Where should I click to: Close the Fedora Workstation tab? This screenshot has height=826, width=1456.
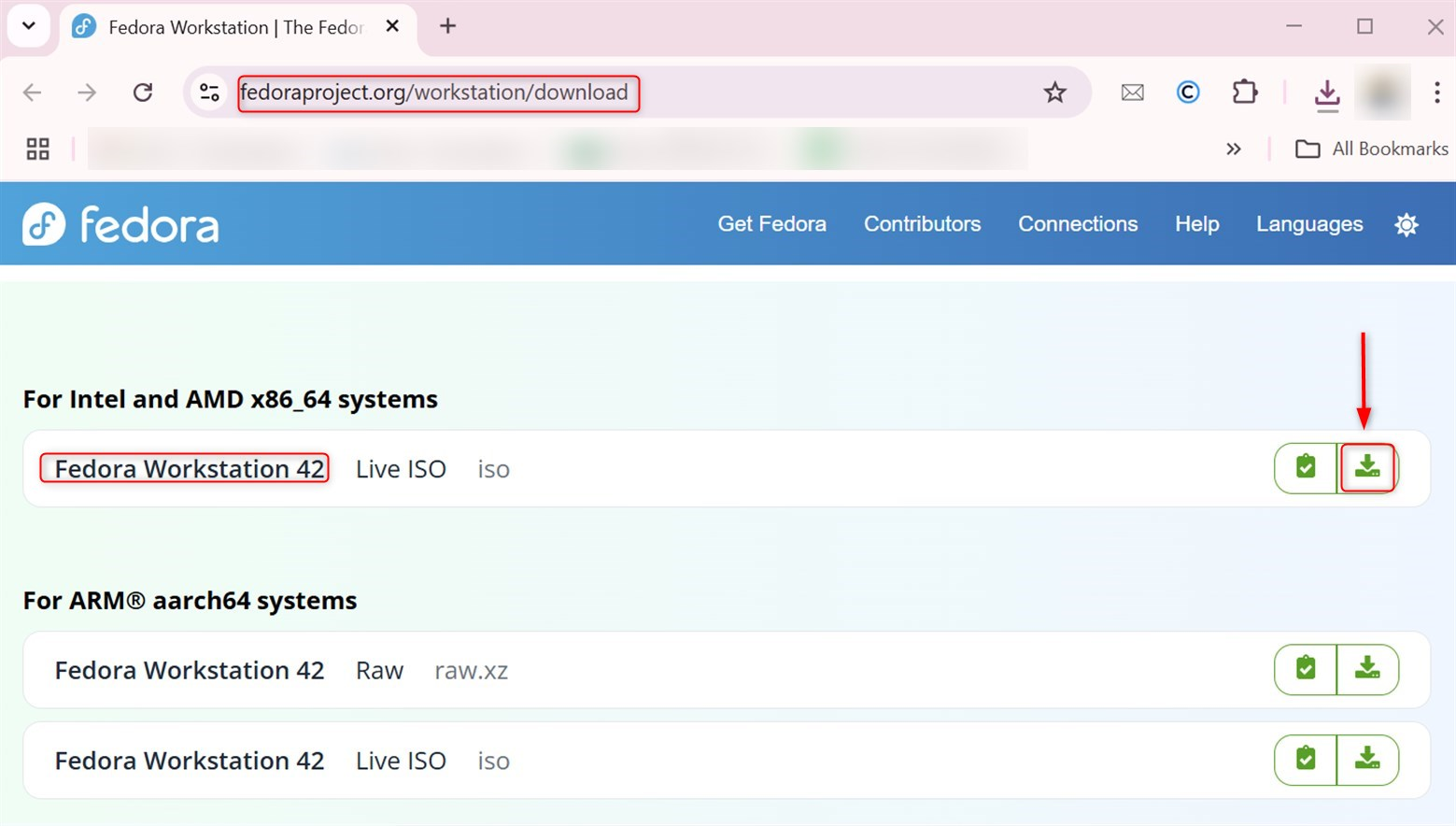pos(392,26)
